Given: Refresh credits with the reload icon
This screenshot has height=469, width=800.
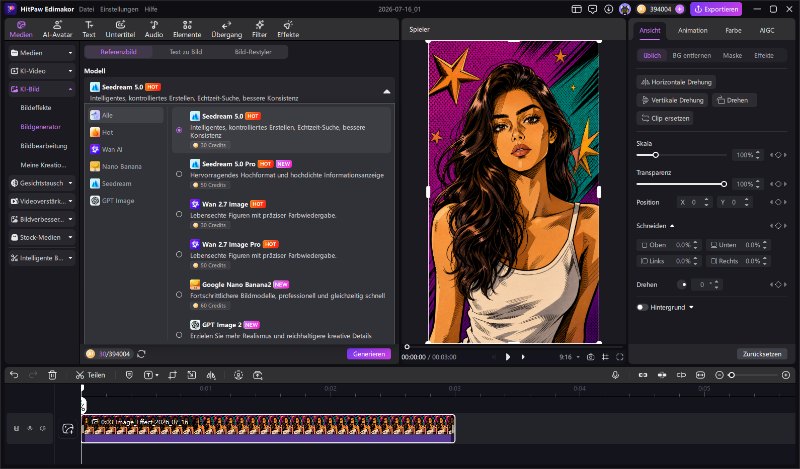Looking at the screenshot, I should coord(141,354).
